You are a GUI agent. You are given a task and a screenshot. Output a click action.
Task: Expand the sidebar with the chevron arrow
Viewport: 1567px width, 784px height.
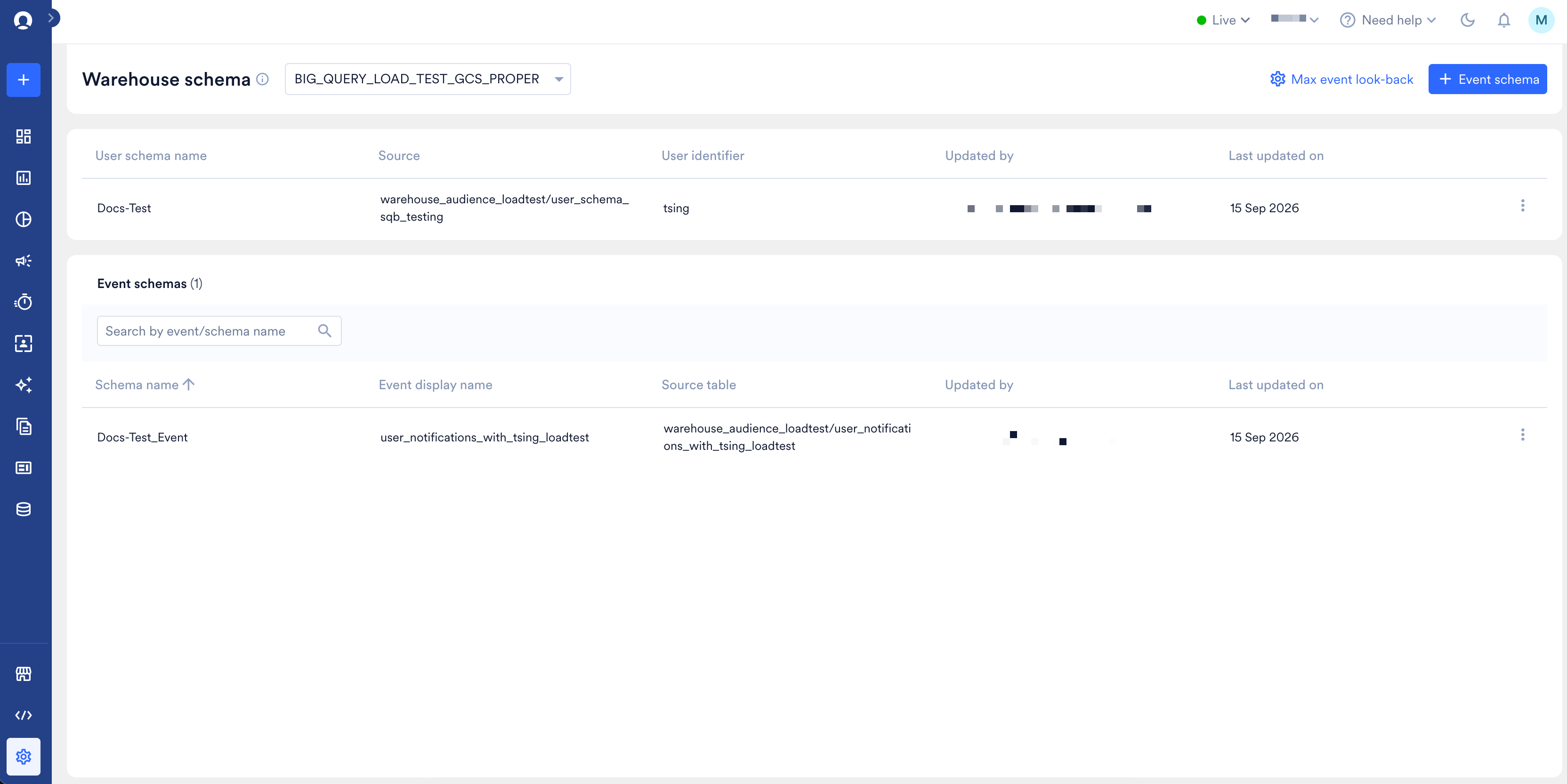click(52, 18)
